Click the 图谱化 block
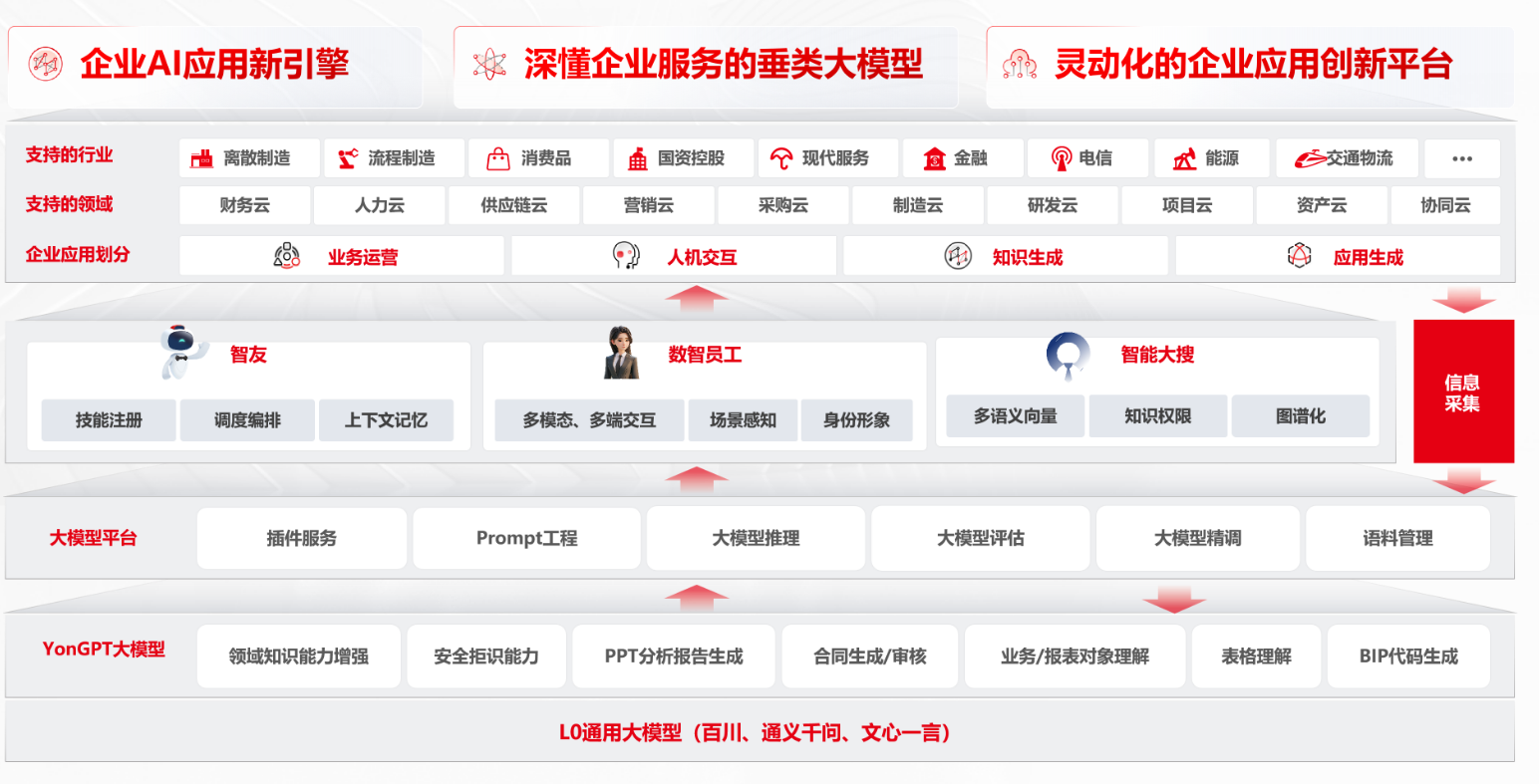The width and height of the screenshot is (1539, 784). (1301, 416)
